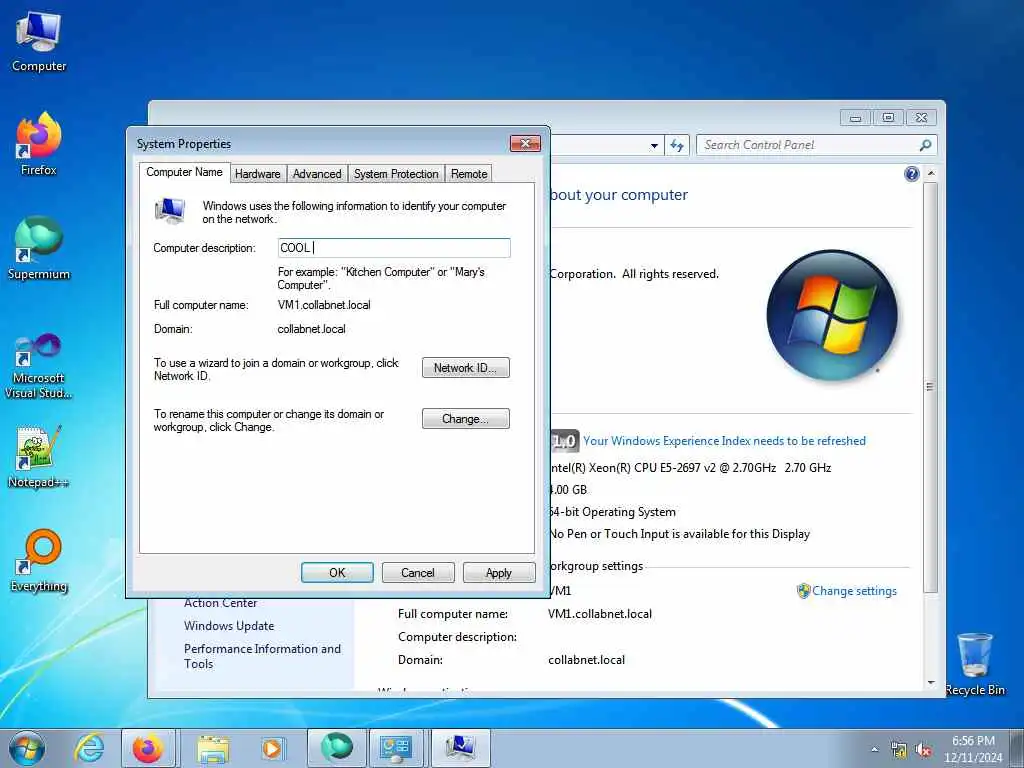Switch to the Hardware tab

coord(257,174)
